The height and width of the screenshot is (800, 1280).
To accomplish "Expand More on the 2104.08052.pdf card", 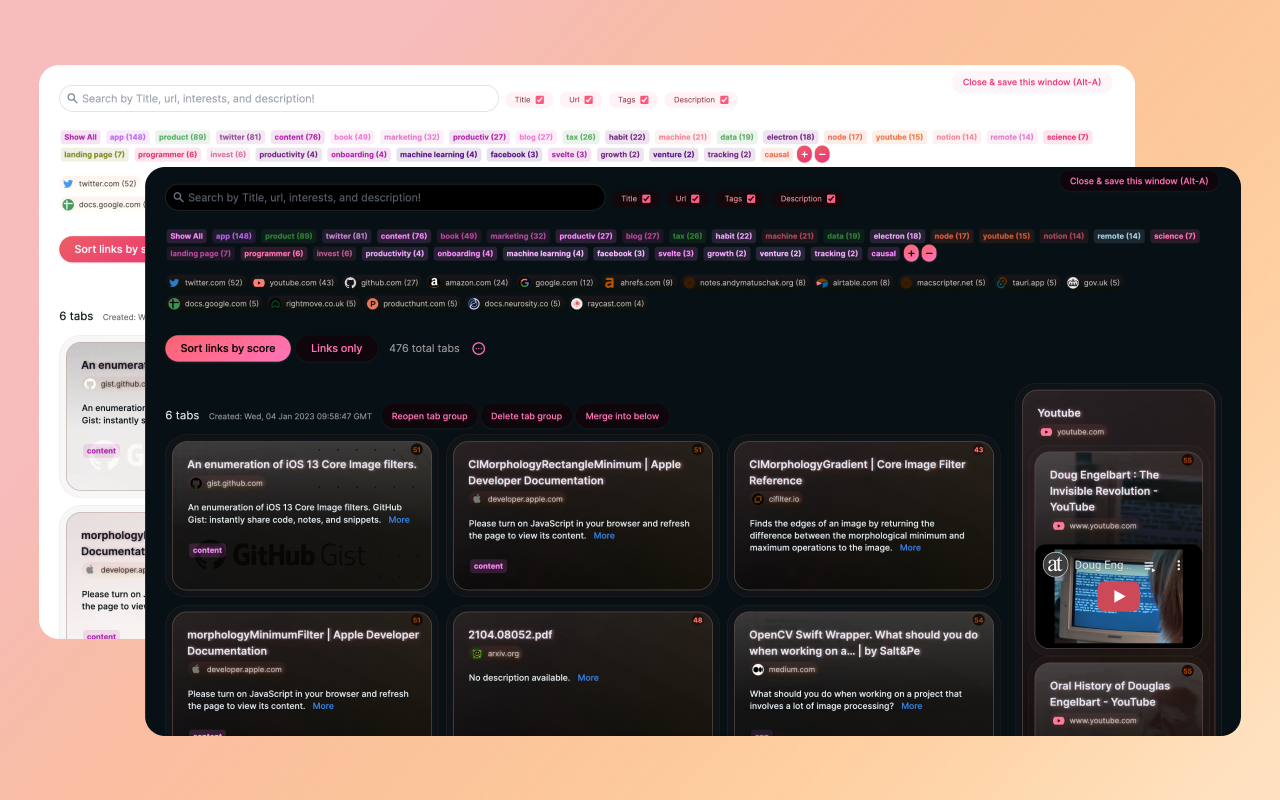I will (x=588, y=678).
